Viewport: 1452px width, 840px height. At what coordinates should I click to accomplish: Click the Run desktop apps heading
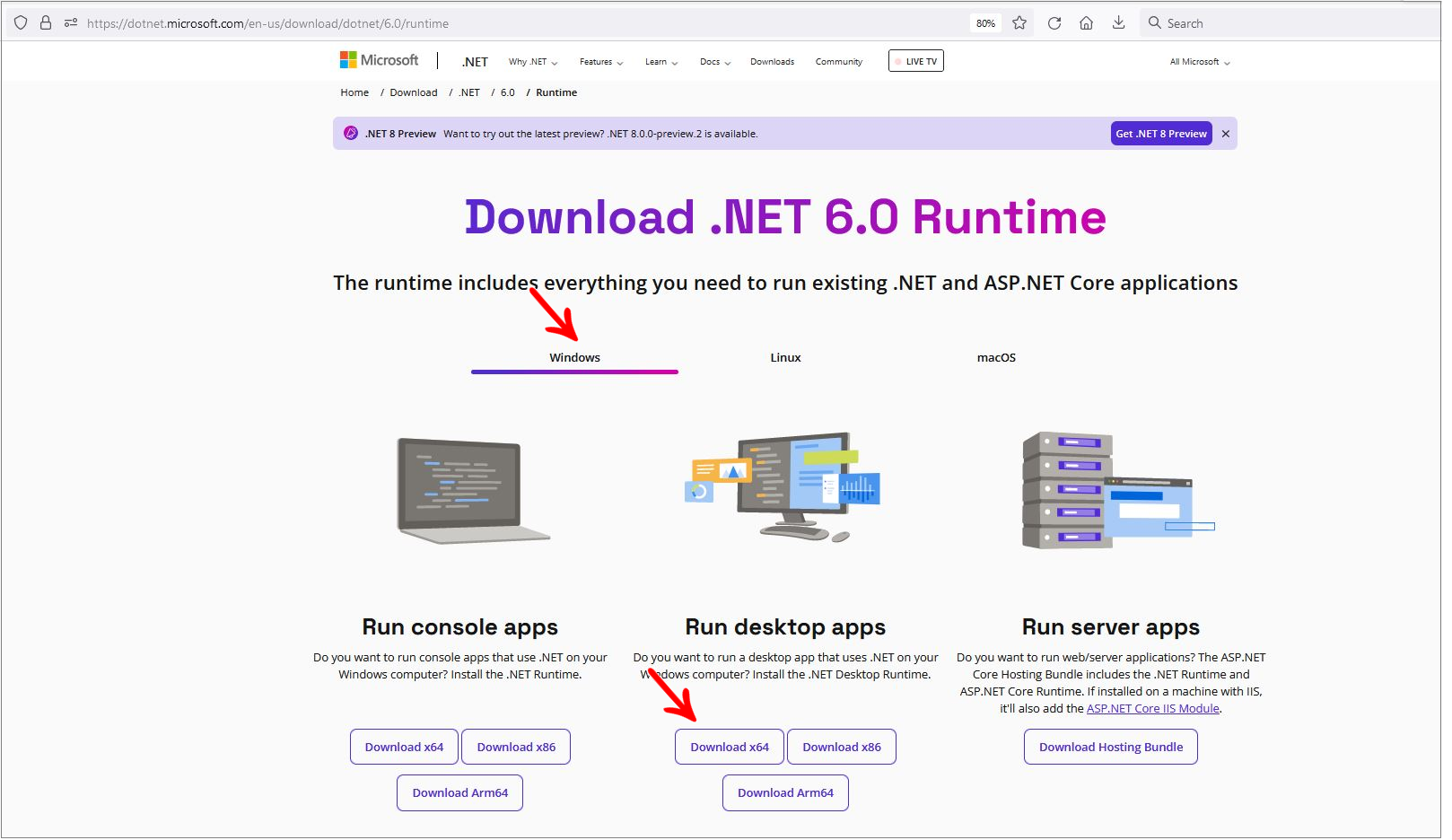coord(785,626)
